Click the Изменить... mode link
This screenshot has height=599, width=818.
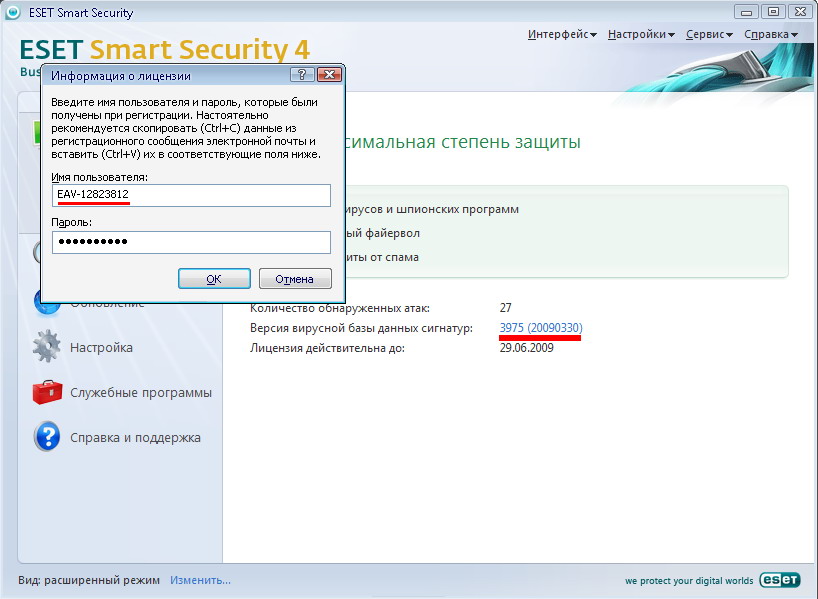click(200, 580)
